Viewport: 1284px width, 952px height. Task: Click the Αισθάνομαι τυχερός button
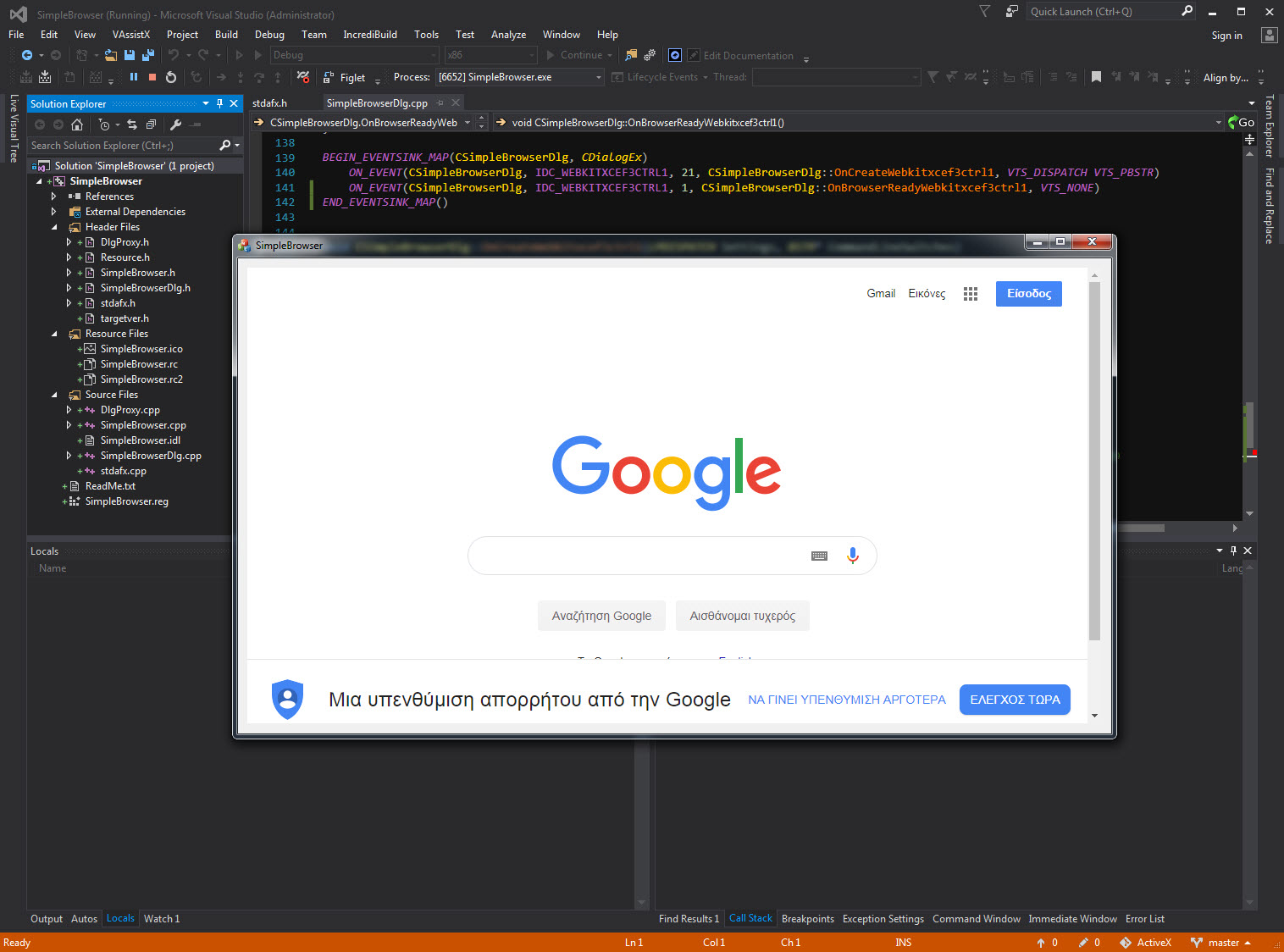tap(743, 617)
